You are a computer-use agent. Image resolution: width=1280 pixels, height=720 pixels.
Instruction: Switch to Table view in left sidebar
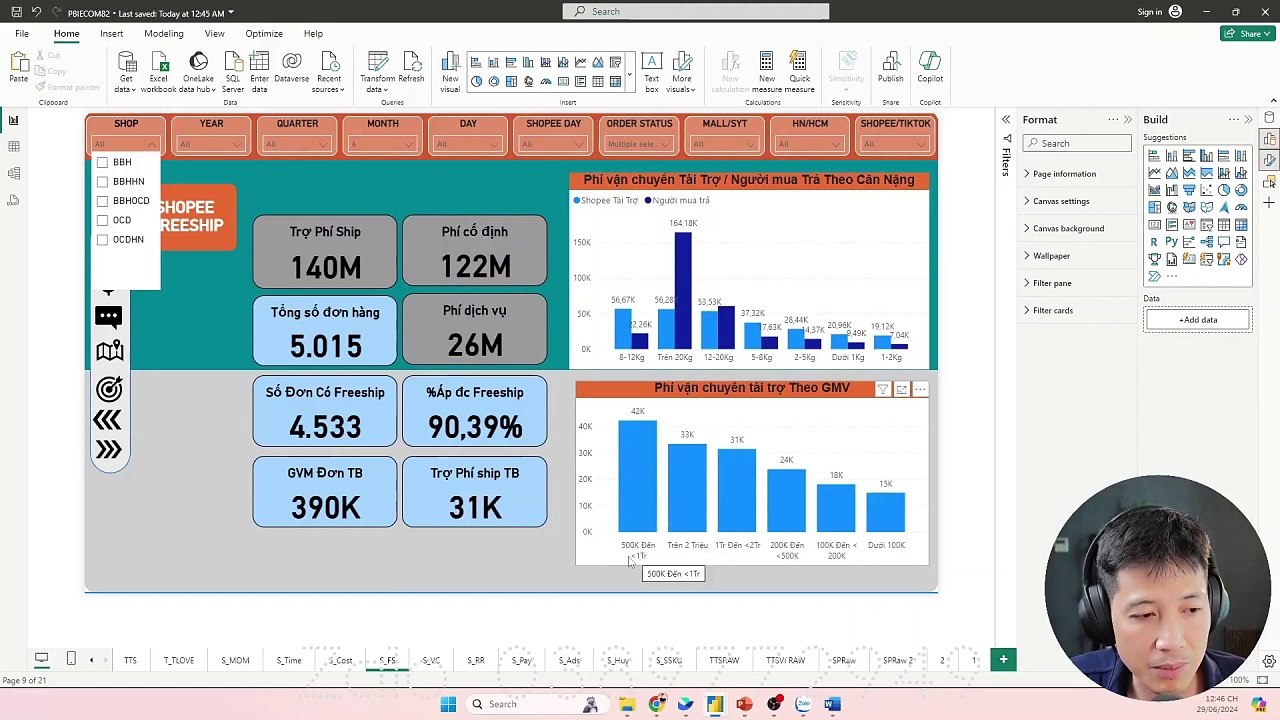(14, 147)
